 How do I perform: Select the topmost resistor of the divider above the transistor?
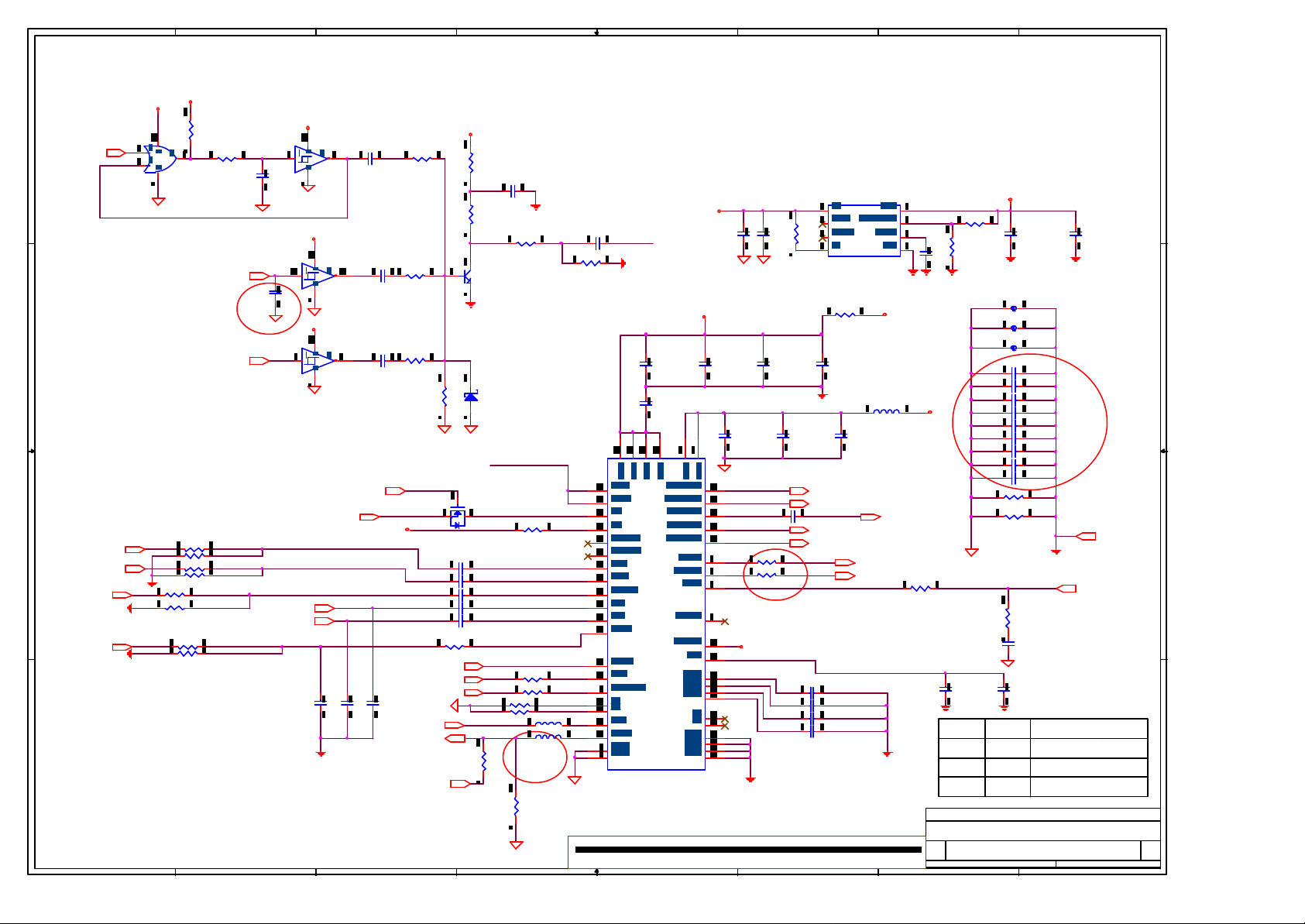click(x=471, y=163)
